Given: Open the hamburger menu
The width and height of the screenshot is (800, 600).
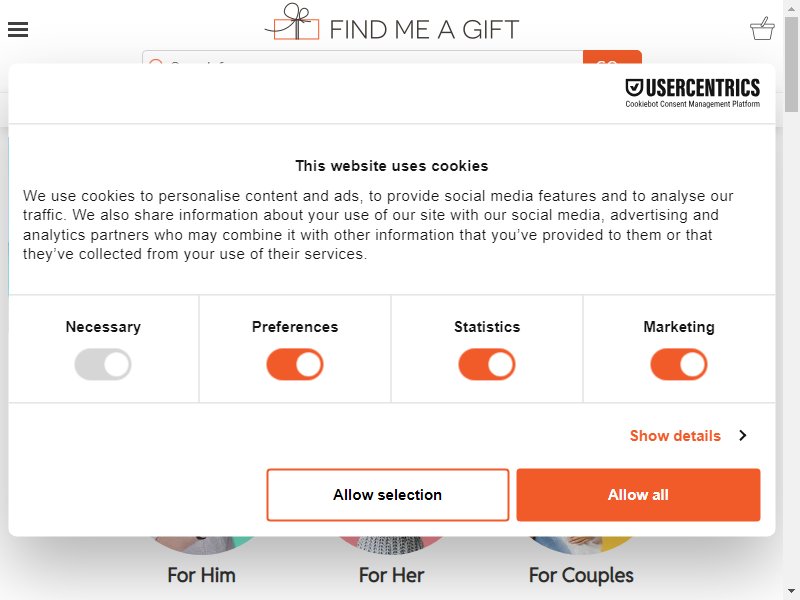Looking at the screenshot, I should point(18,30).
